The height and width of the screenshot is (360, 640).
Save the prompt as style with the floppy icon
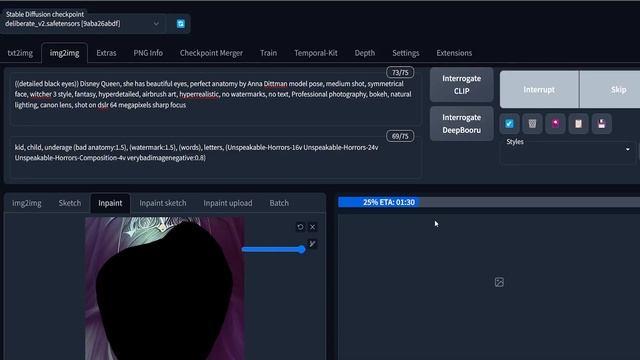pos(601,124)
